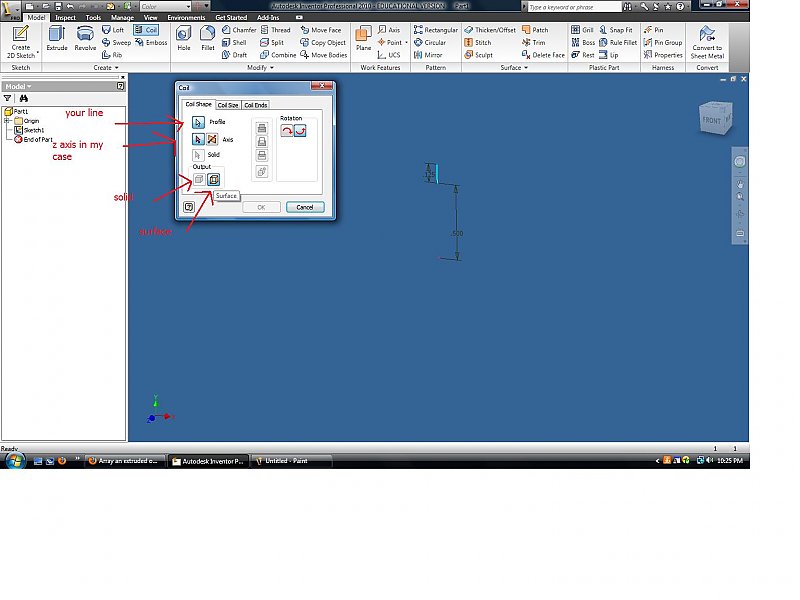Choose the Sweep tool

[116, 42]
